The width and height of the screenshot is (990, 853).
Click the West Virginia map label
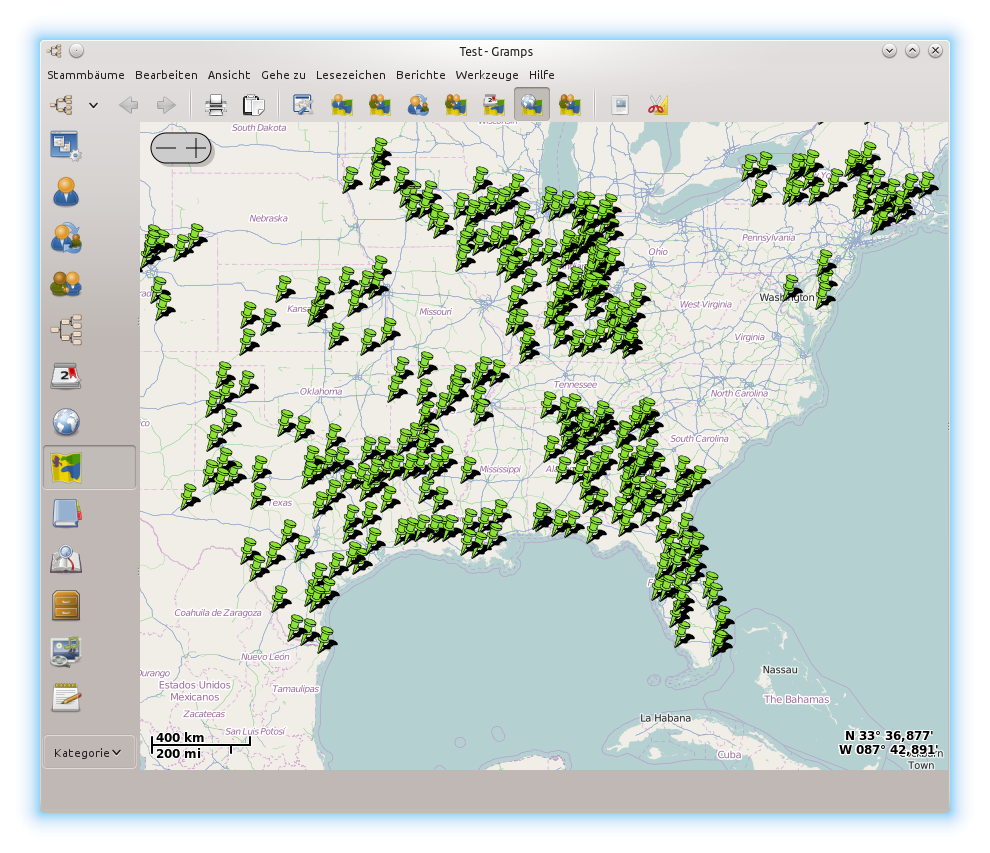coord(706,304)
